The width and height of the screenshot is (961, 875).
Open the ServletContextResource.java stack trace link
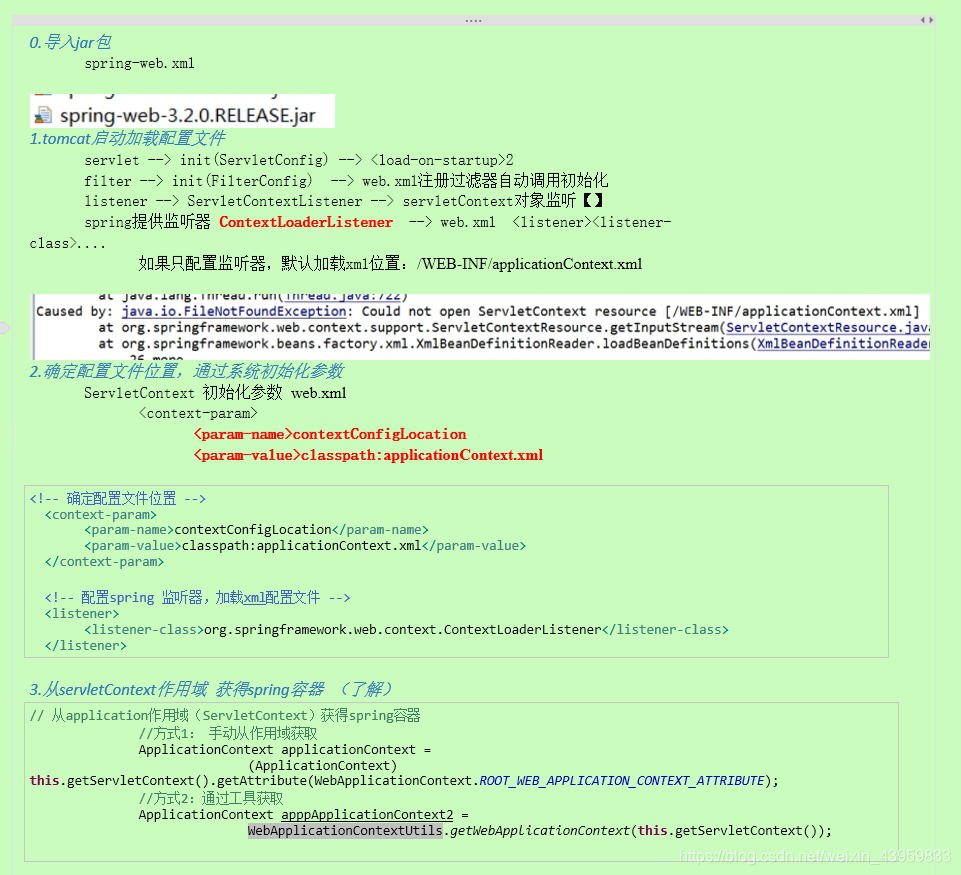[827, 327]
